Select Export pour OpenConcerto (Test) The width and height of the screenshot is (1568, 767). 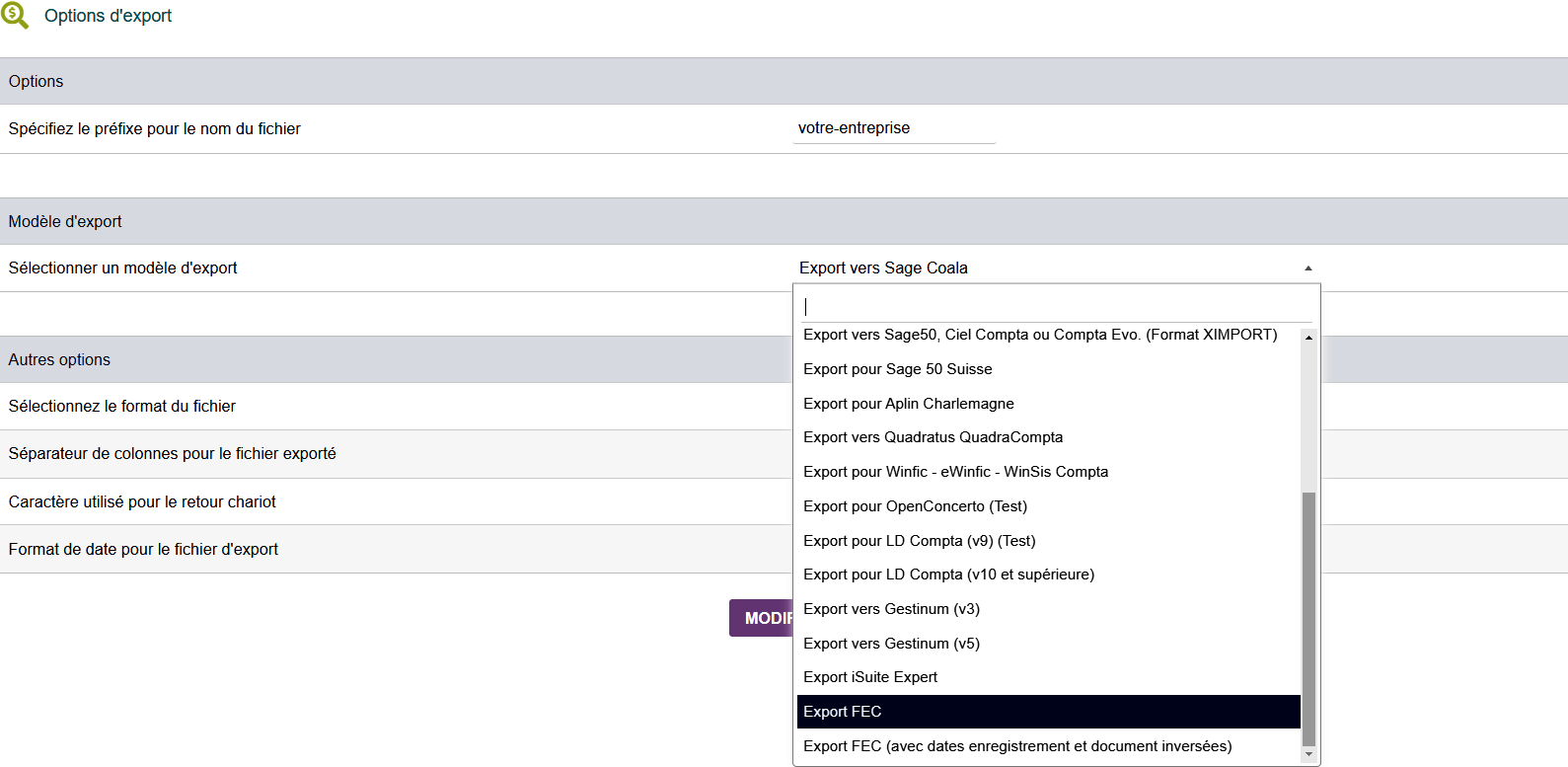tap(1048, 506)
